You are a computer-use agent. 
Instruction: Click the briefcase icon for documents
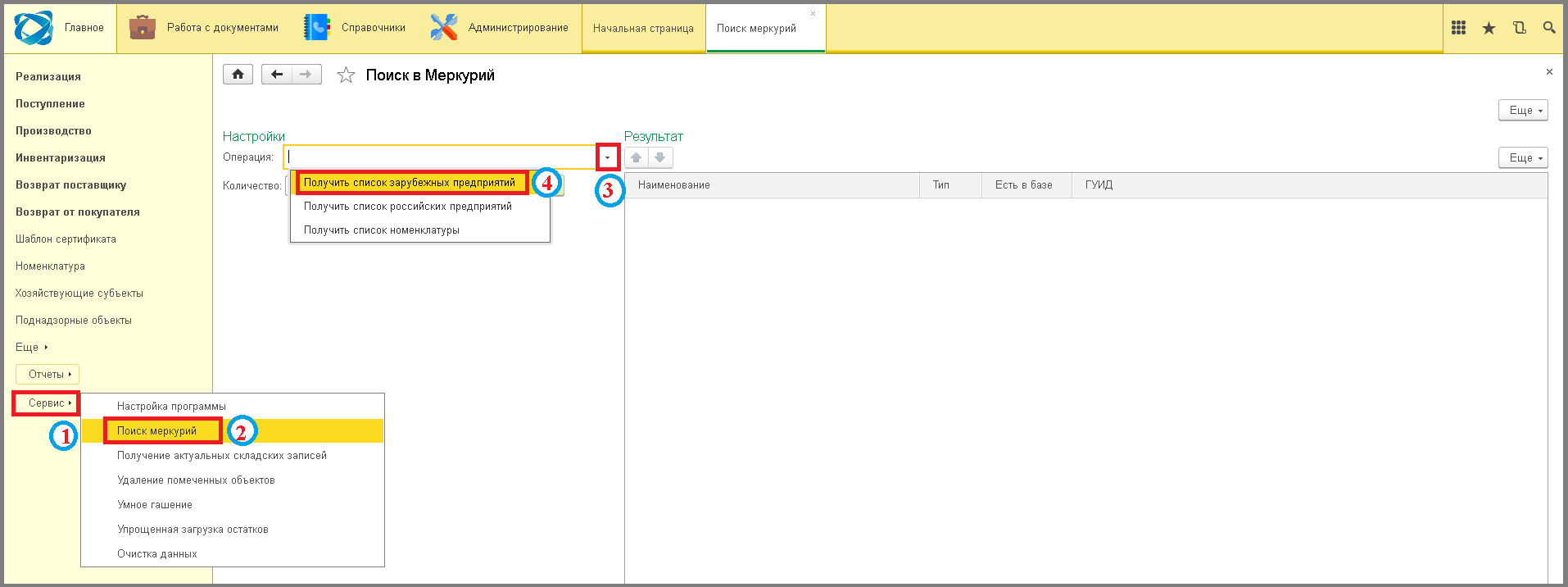click(x=143, y=27)
